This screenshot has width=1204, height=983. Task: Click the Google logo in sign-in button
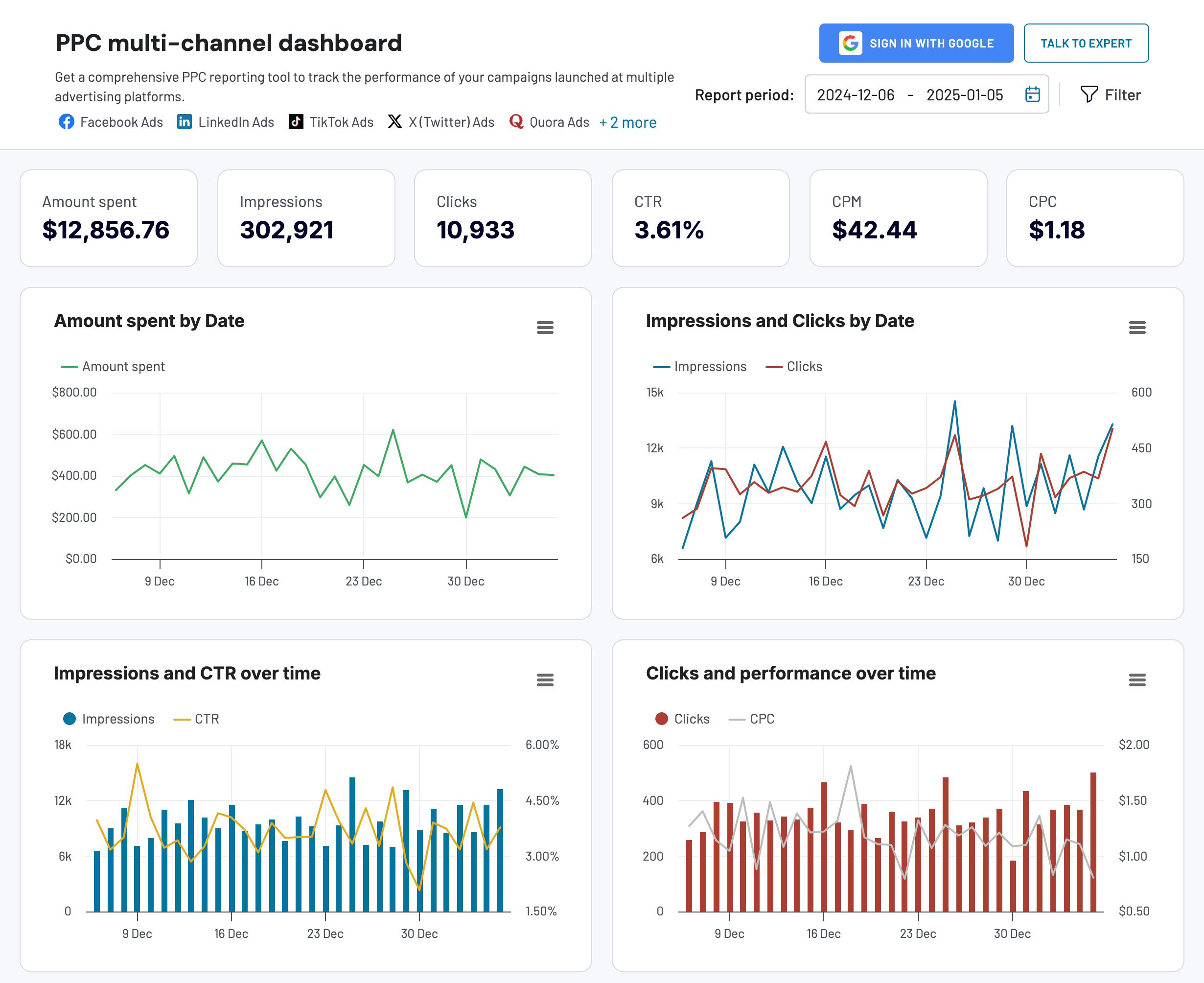click(x=850, y=43)
